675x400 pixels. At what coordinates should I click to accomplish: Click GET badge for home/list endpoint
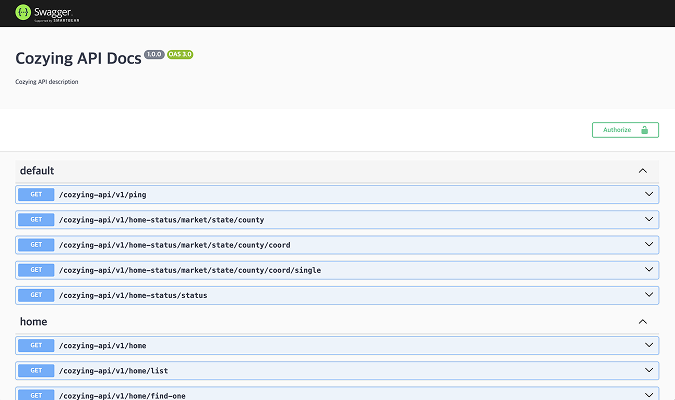35,370
